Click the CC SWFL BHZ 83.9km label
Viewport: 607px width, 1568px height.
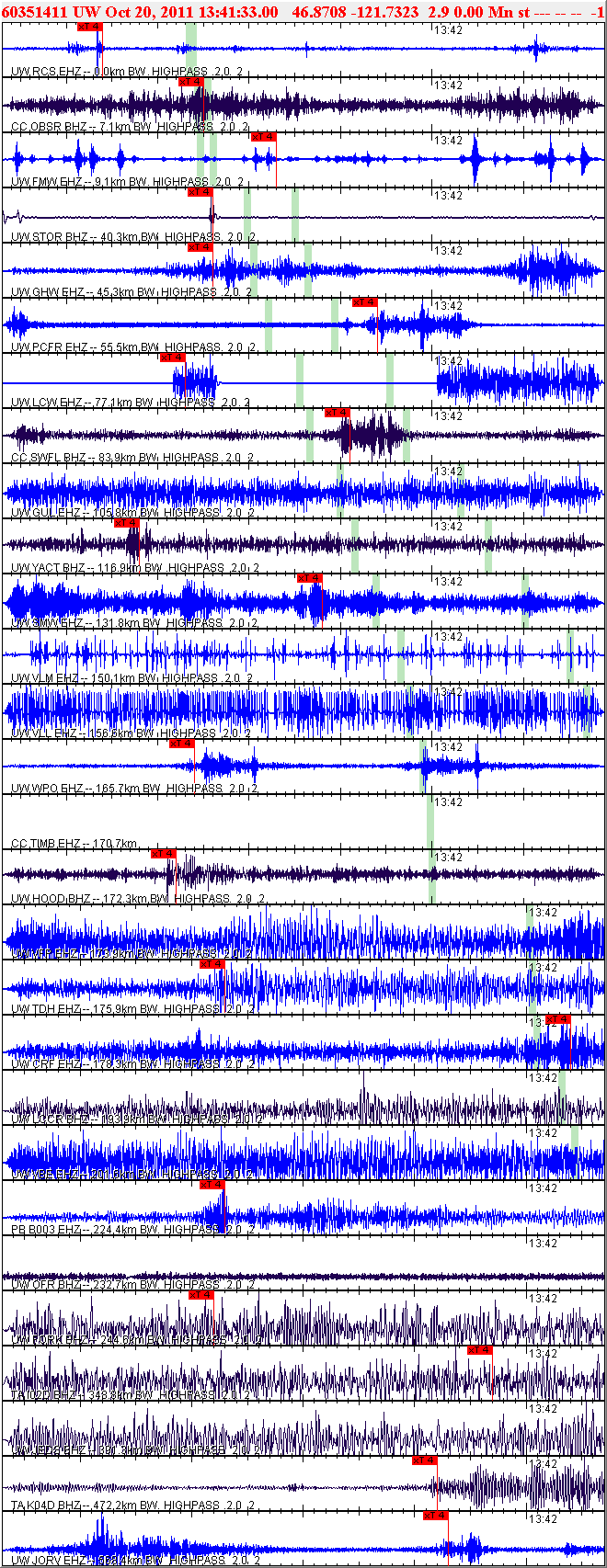click(x=132, y=458)
